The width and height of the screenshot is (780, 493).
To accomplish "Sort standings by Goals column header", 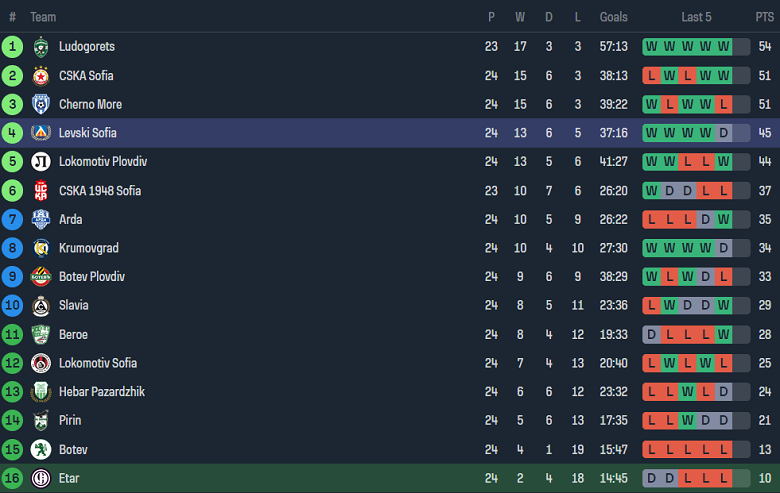I will [613, 17].
